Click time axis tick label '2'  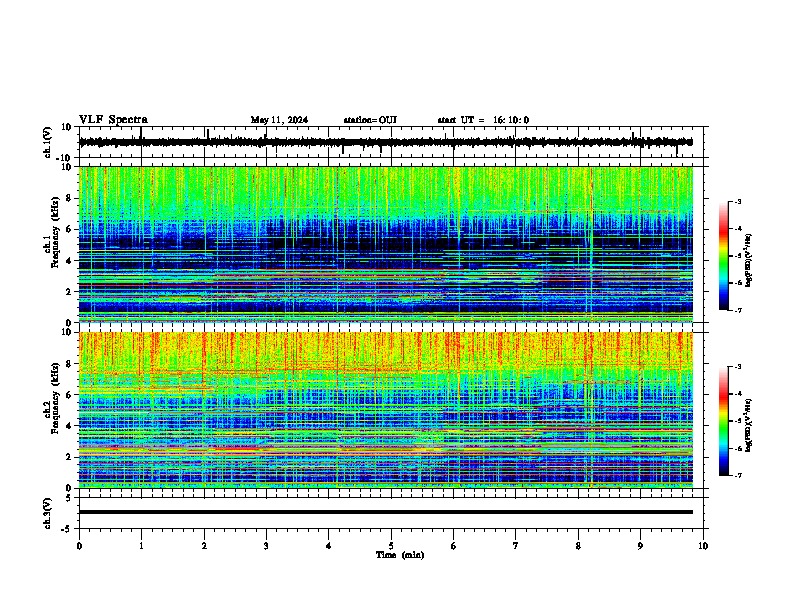pyautogui.click(x=204, y=546)
